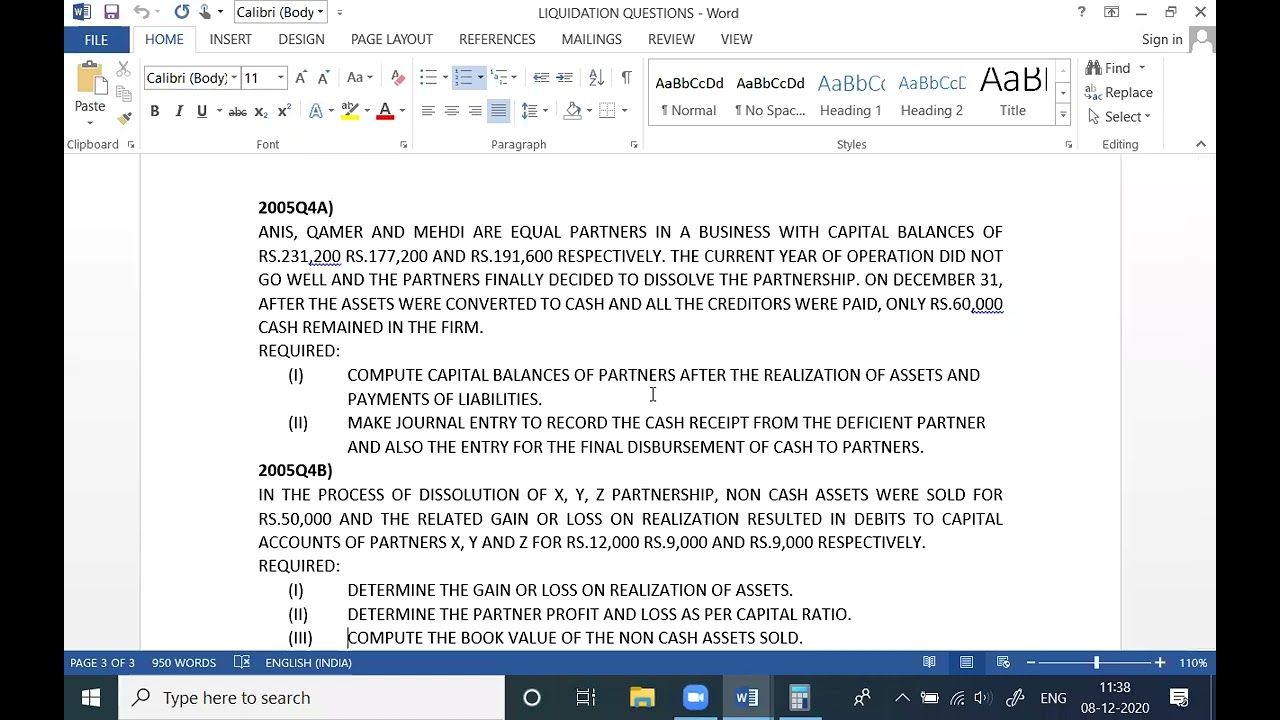Click the zoom slider handle

click(x=1096, y=662)
